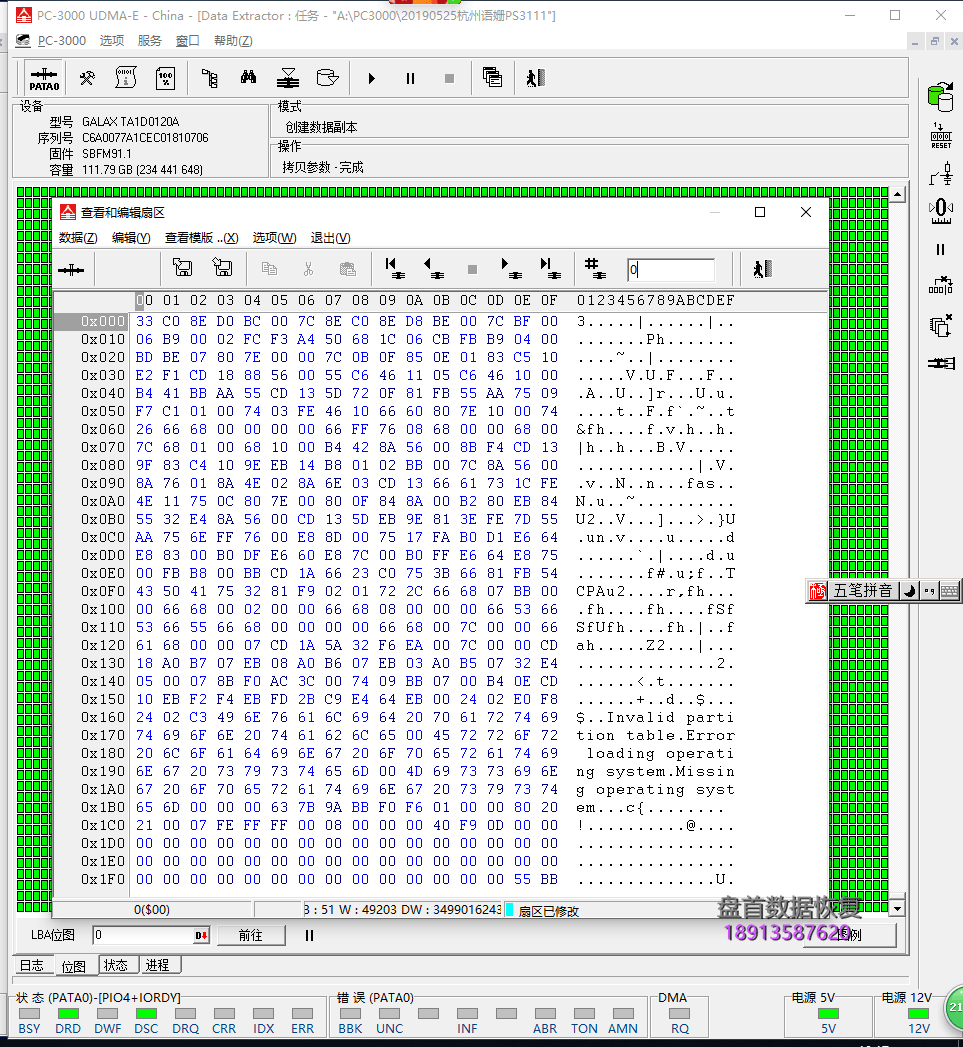Open the 查看模版..(X) menu
Screen dimensions: 963x1047
coord(202,238)
